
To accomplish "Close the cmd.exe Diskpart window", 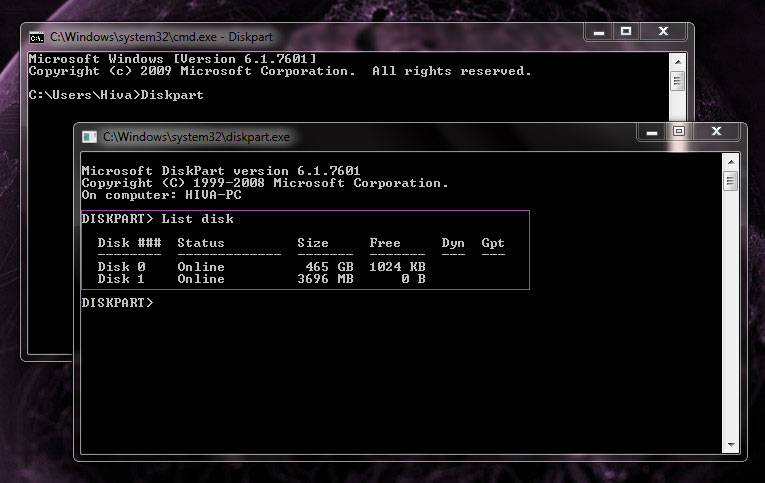I will coord(664,31).
